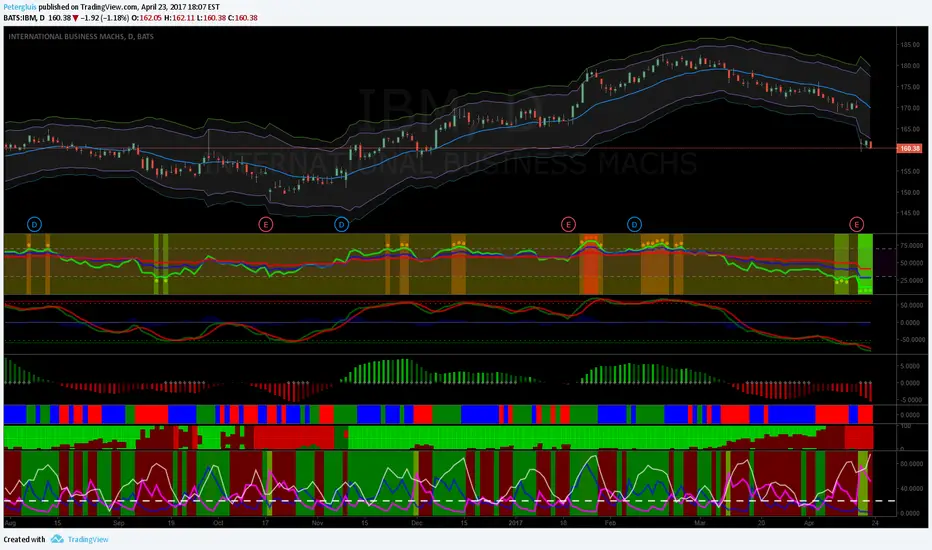Click the 150.00 price axis label

coord(909,192)
